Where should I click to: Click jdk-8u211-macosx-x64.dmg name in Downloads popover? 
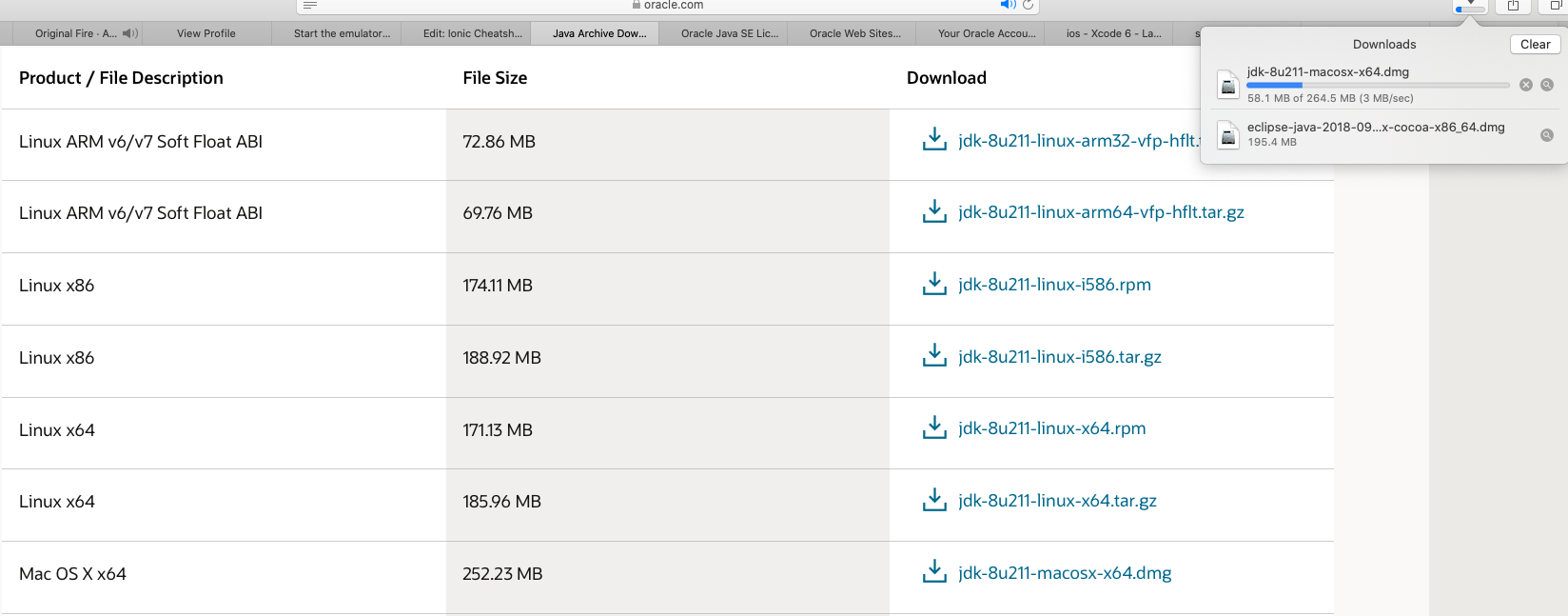click(x=1328, y=71)
